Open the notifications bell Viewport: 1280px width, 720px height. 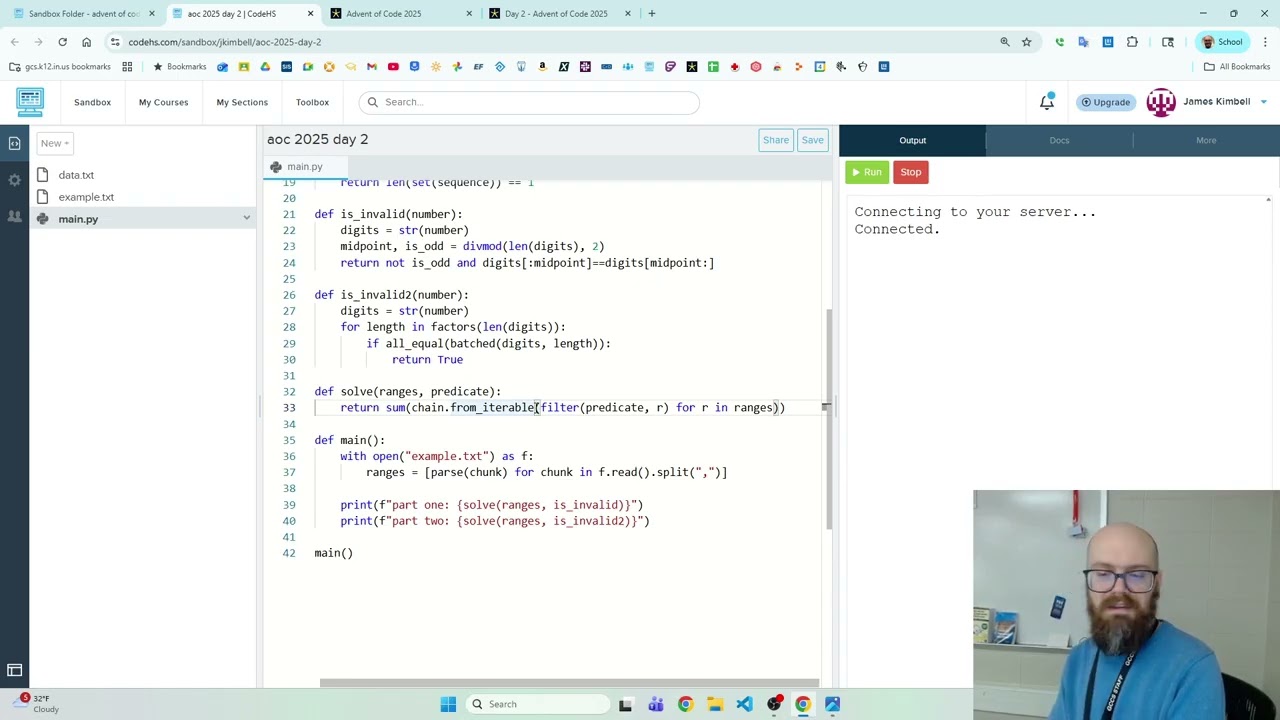(1047, 102)
